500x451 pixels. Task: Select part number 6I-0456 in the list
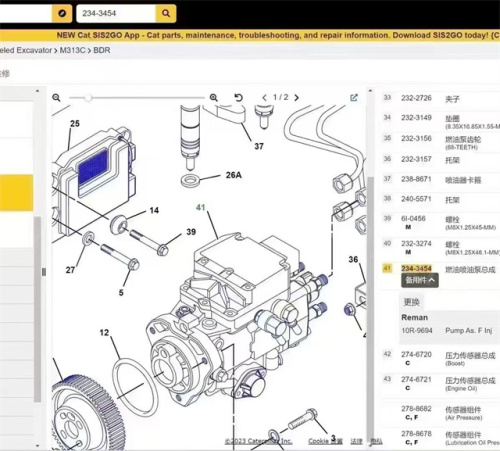click(413, 219)
